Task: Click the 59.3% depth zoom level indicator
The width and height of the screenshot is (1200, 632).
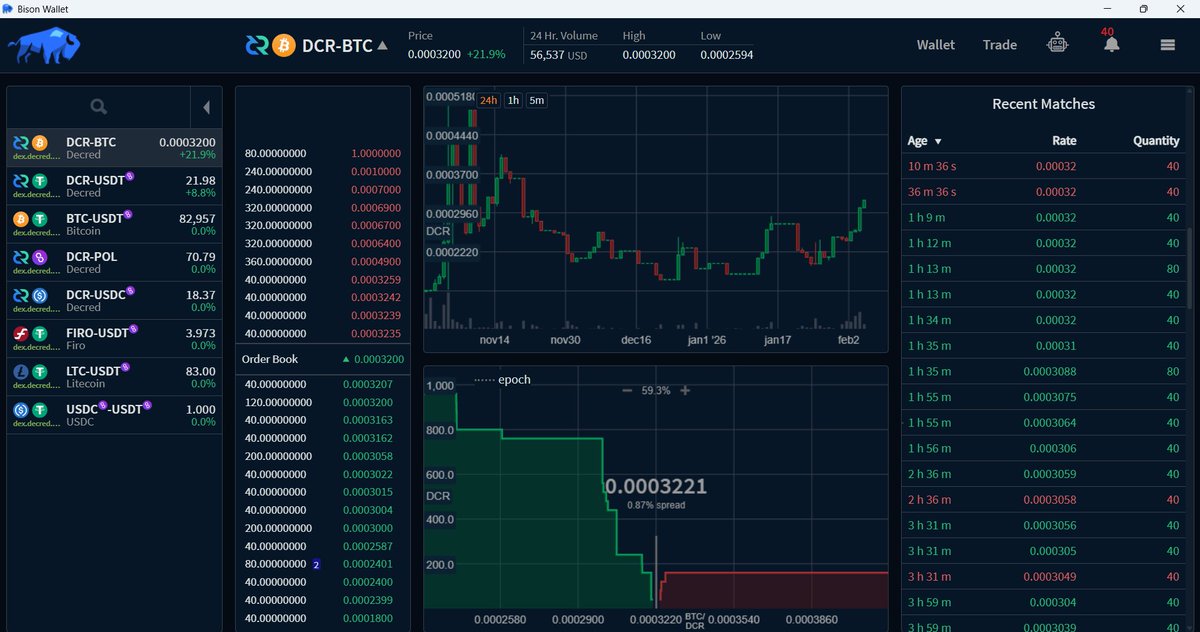Action: click(655, 391)
